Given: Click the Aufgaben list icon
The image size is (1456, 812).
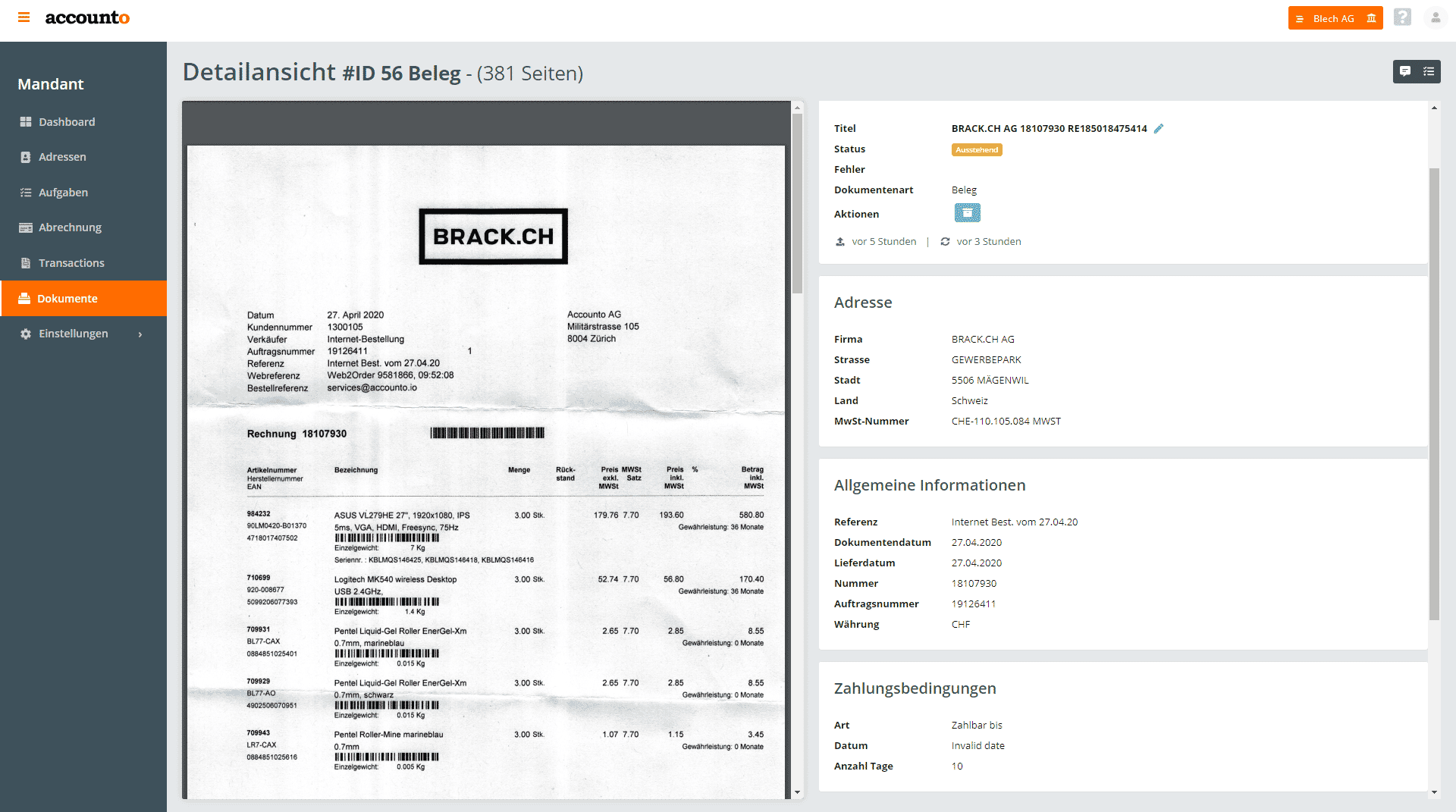Looking at the screenshot, I should click(x=26, y=193).
